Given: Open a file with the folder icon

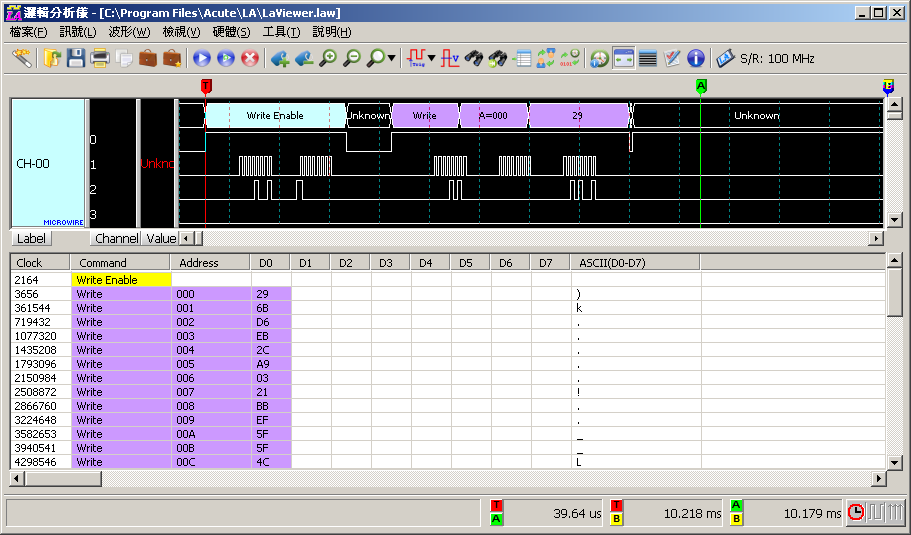Looking at the screenshot, I should (52, 58).
